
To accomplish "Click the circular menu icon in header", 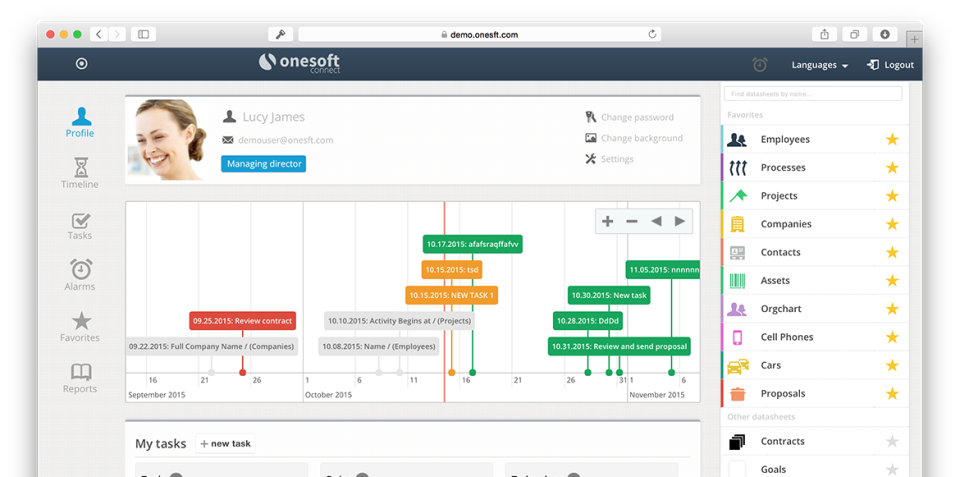I will 82,64.
